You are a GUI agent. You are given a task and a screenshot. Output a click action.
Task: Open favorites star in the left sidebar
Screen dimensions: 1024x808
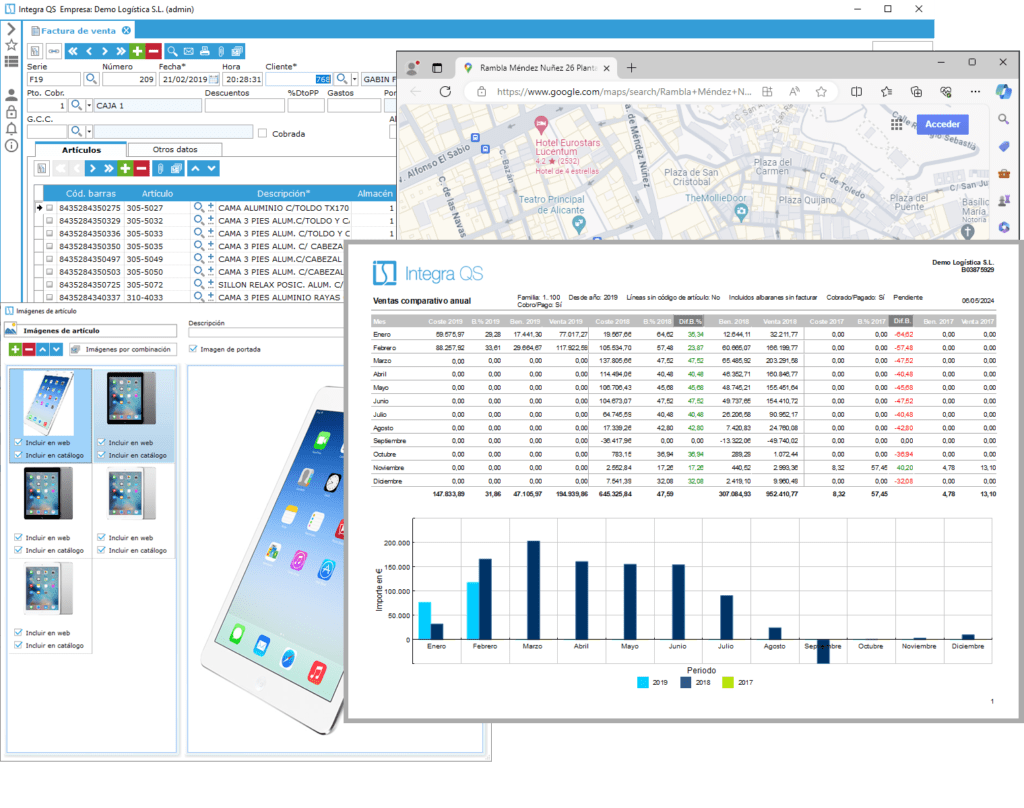(x=11, y=45)
